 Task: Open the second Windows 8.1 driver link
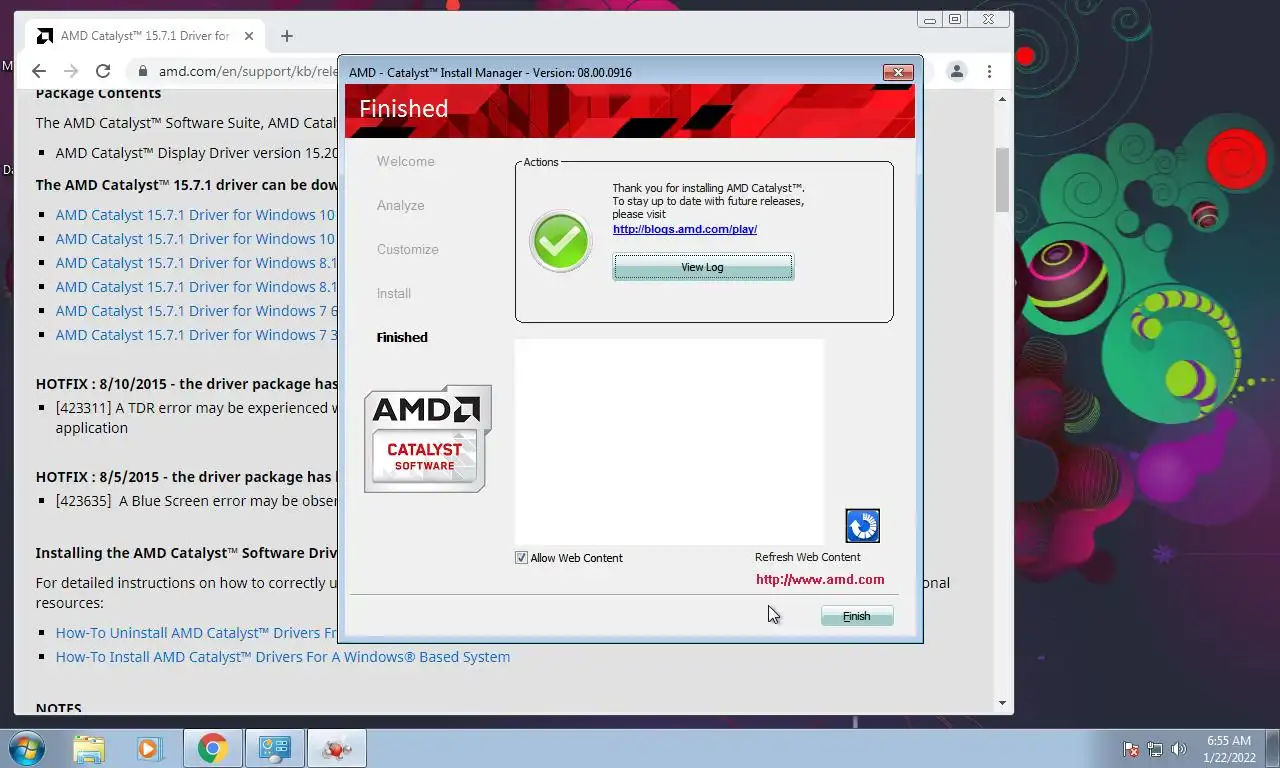(196, 287)
